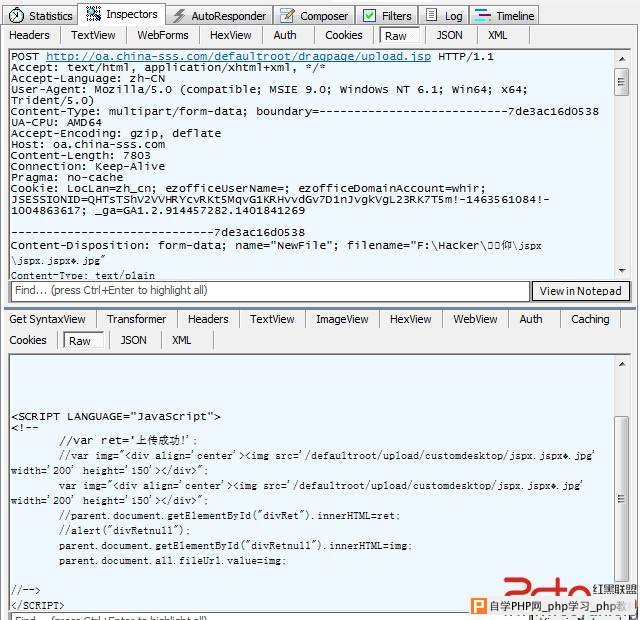The image size is (640, 620).
Task: Open the request JSON tab
Action: [449, 35]
